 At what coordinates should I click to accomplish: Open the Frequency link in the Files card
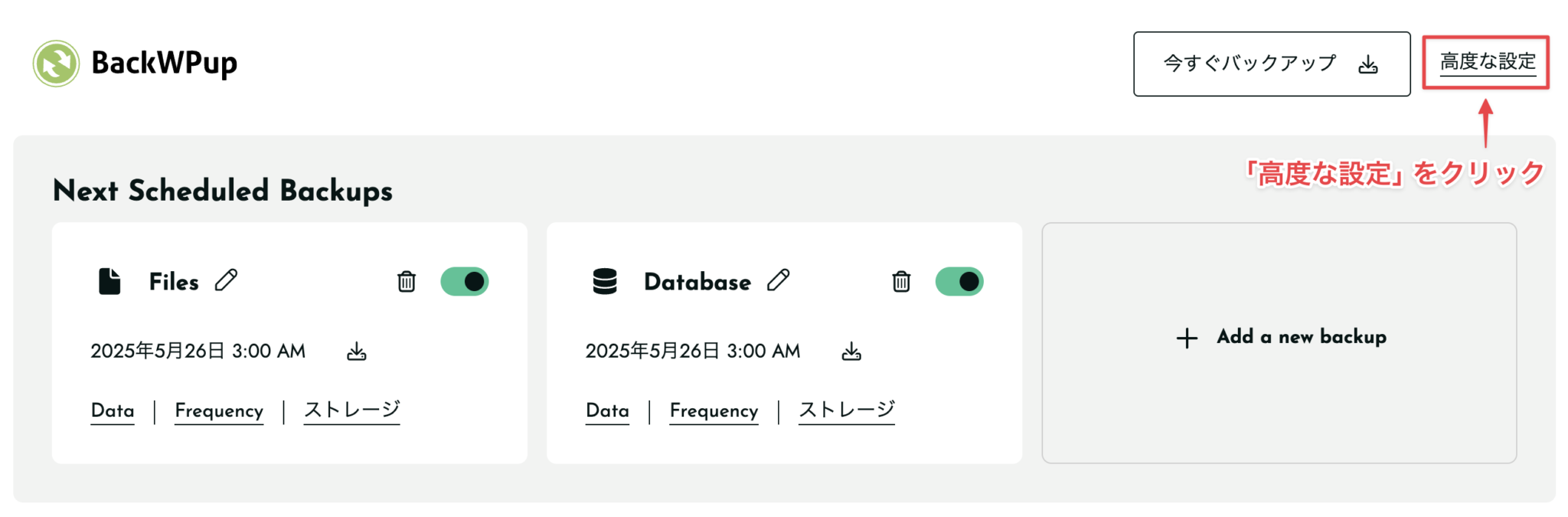coord(219,411)
